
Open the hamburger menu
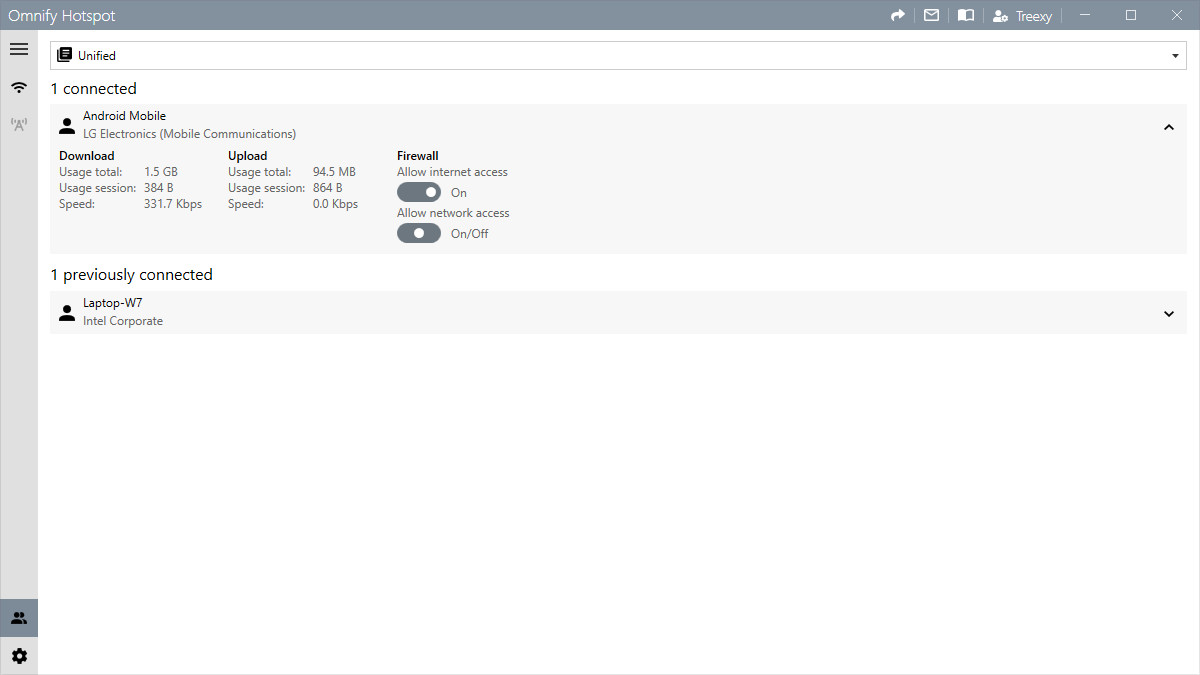pos(18,48)
